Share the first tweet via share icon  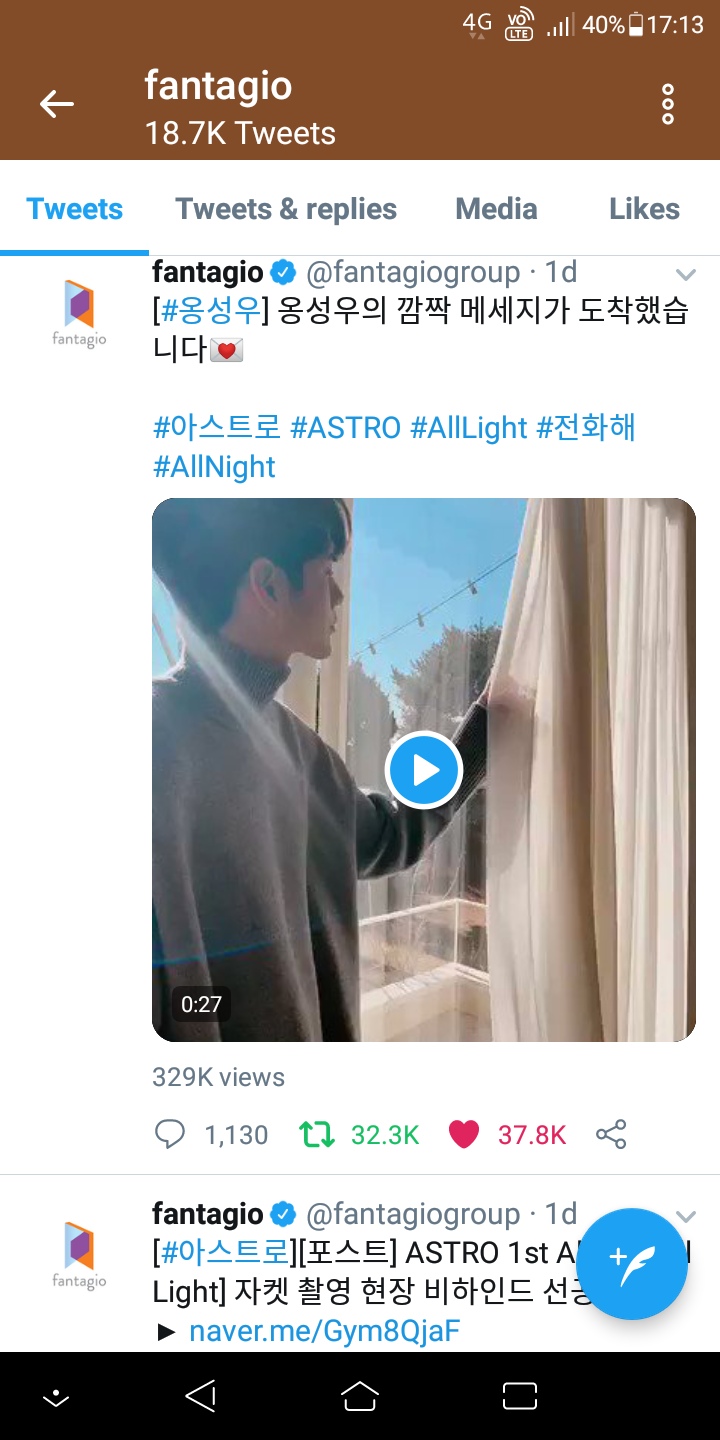pyautogui.click(x=611, y=1134)
